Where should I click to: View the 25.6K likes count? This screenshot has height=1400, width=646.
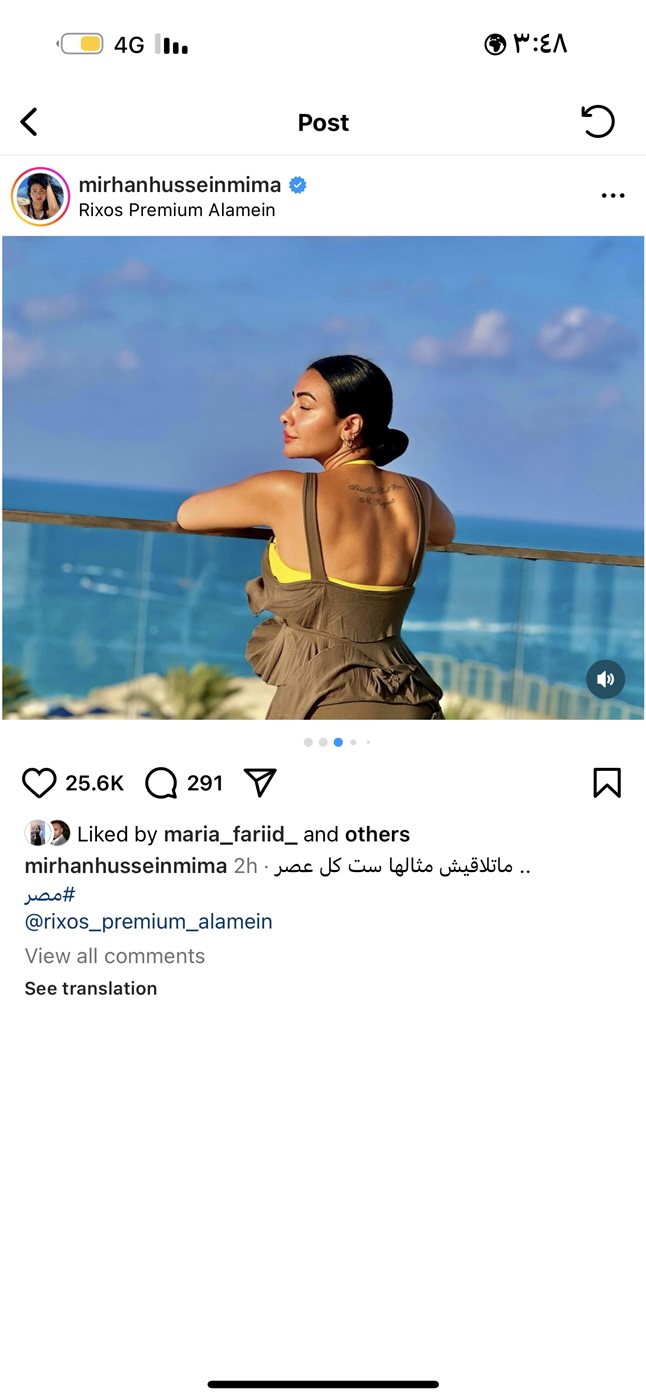[94, 783]
